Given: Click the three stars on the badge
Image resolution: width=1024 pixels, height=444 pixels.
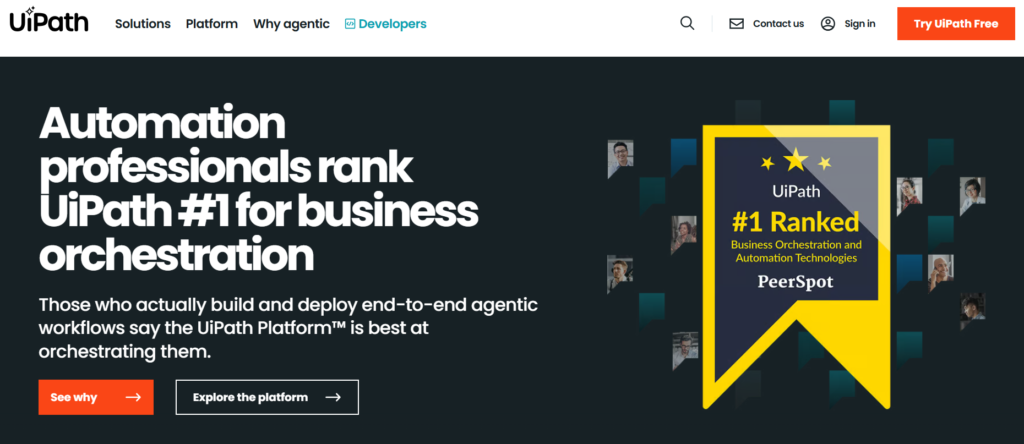Looking at the screenshot, I should 796,160.
